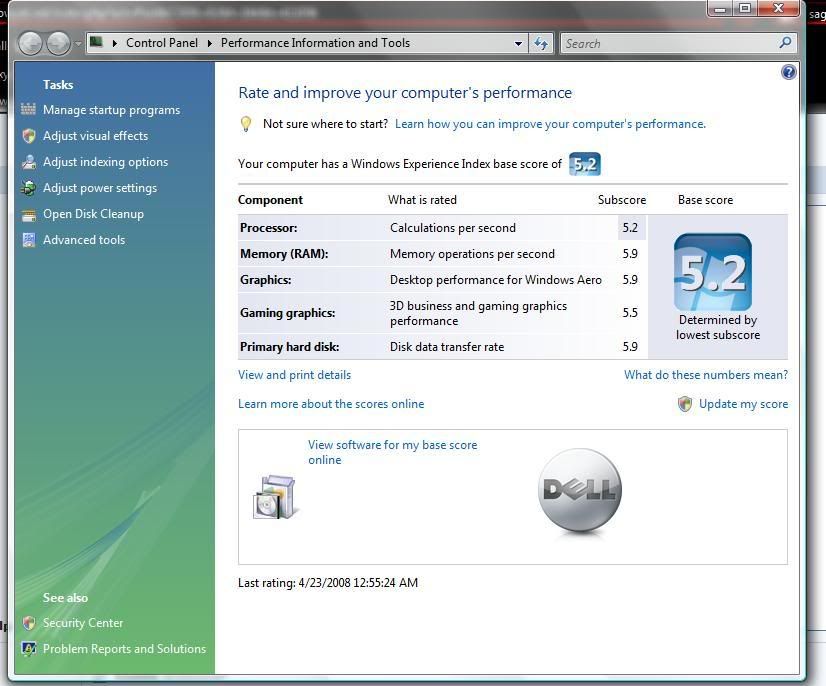
Task: Click the shield icon beside Update my score
Action: [685, 404]
